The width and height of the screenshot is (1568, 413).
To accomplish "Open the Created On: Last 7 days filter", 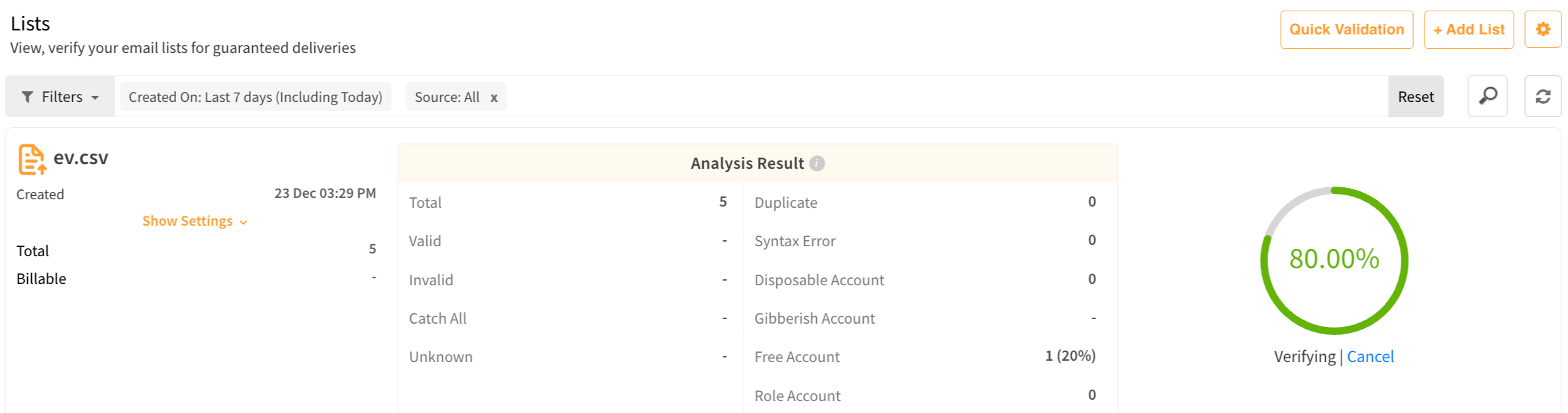I will pyautogui.click(x=255, y=96).
